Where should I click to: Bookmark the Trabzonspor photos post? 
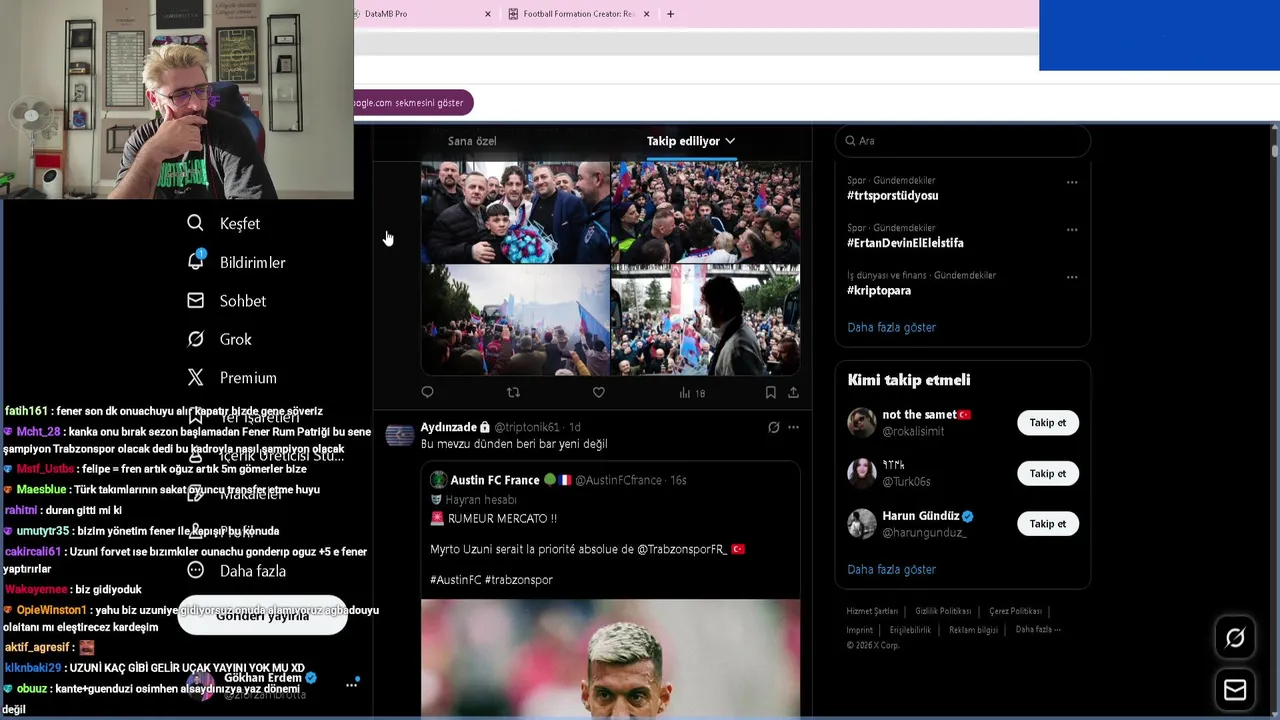tap(770, 392)
